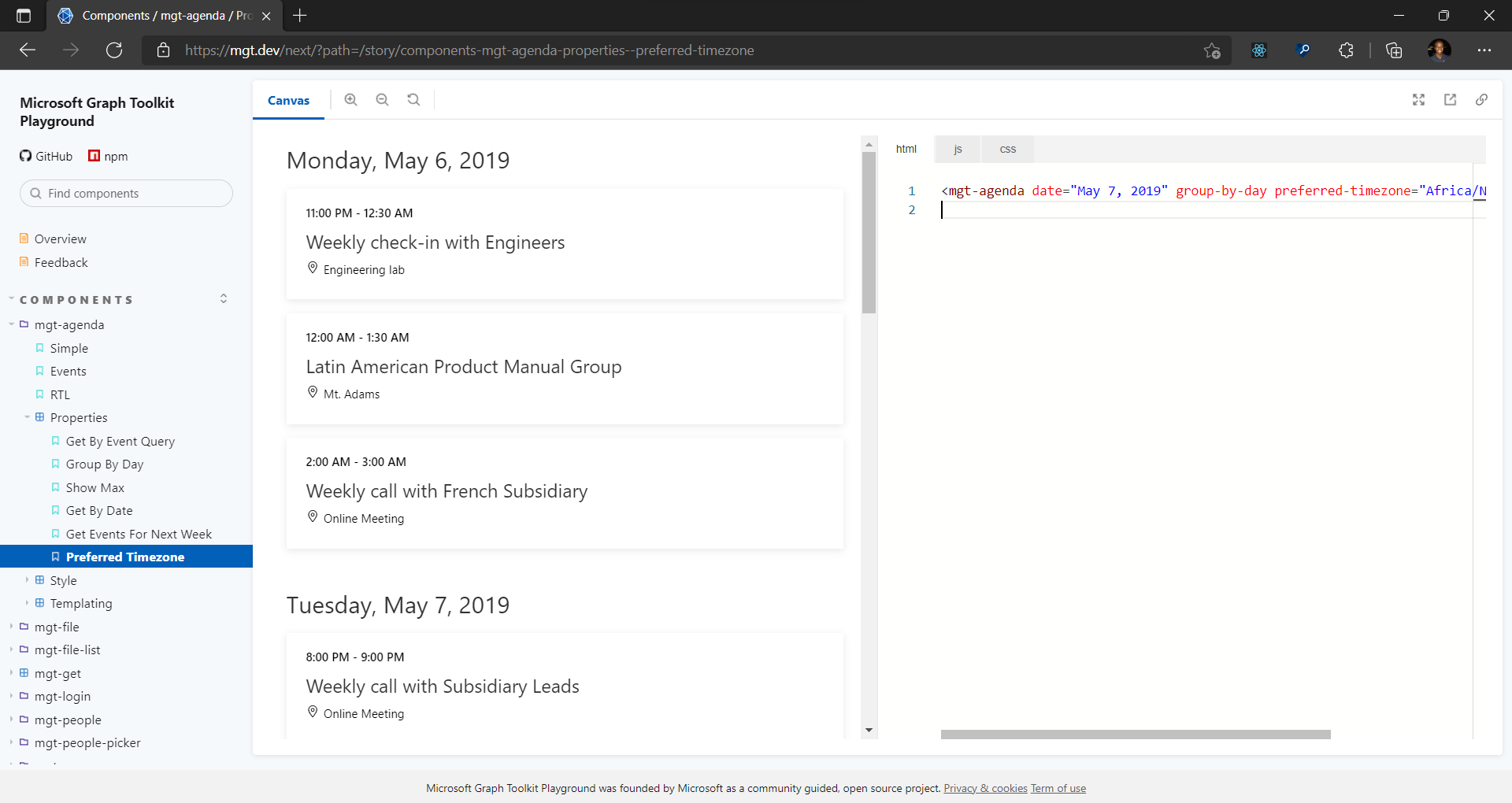1512x803 pixels.
Task: Open the Privacy & cookies link
Action: (x=984, y=788)
